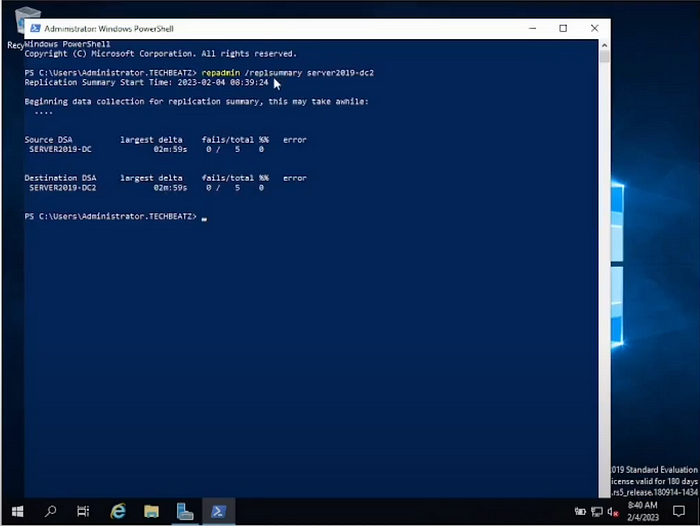Click the 'server2019-dc2' argument text
This screenshot has width=700, height=526.
click(x=340, y=73)
